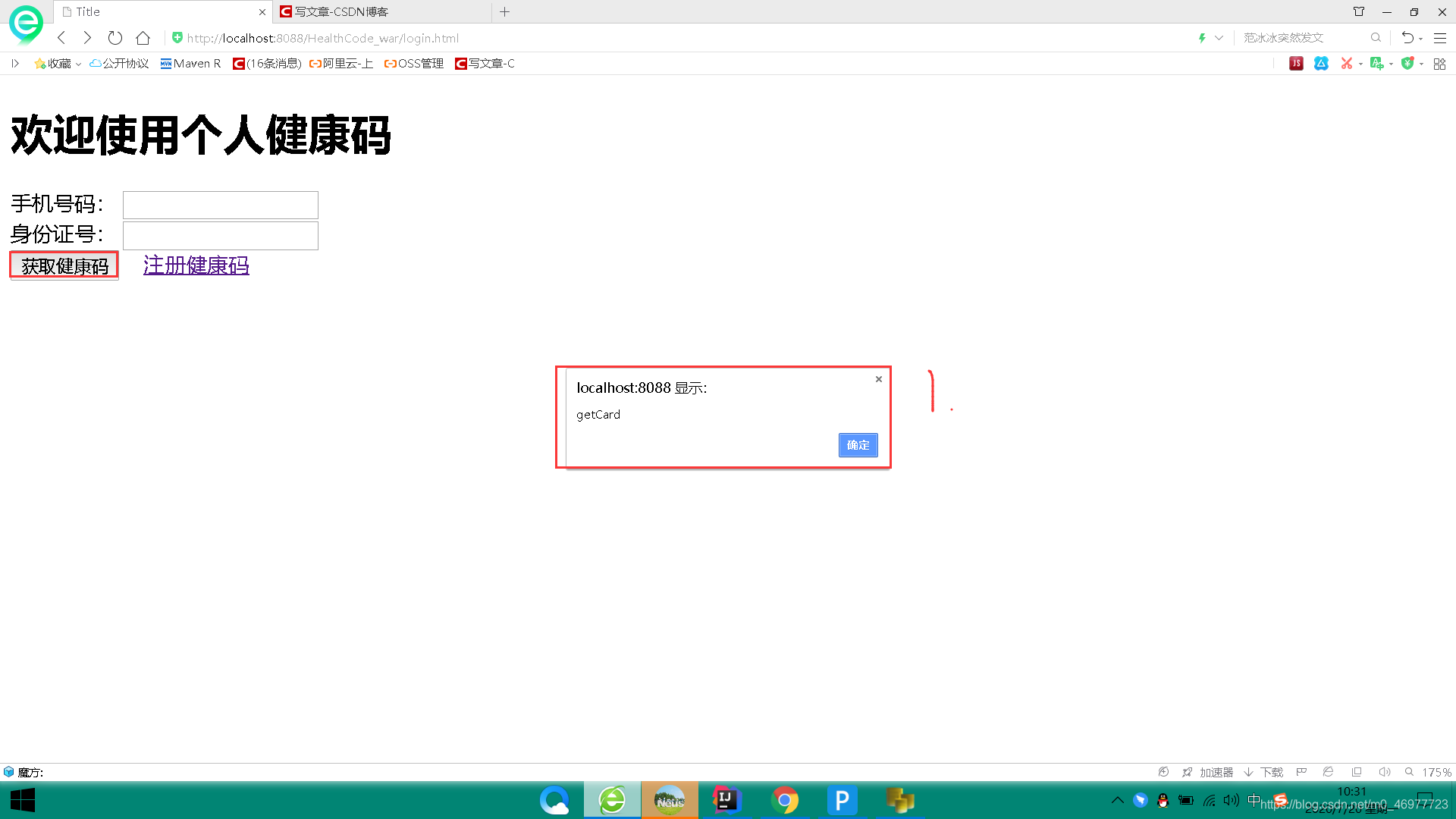Click the 身份证号 input field

[x=221, y=236]
